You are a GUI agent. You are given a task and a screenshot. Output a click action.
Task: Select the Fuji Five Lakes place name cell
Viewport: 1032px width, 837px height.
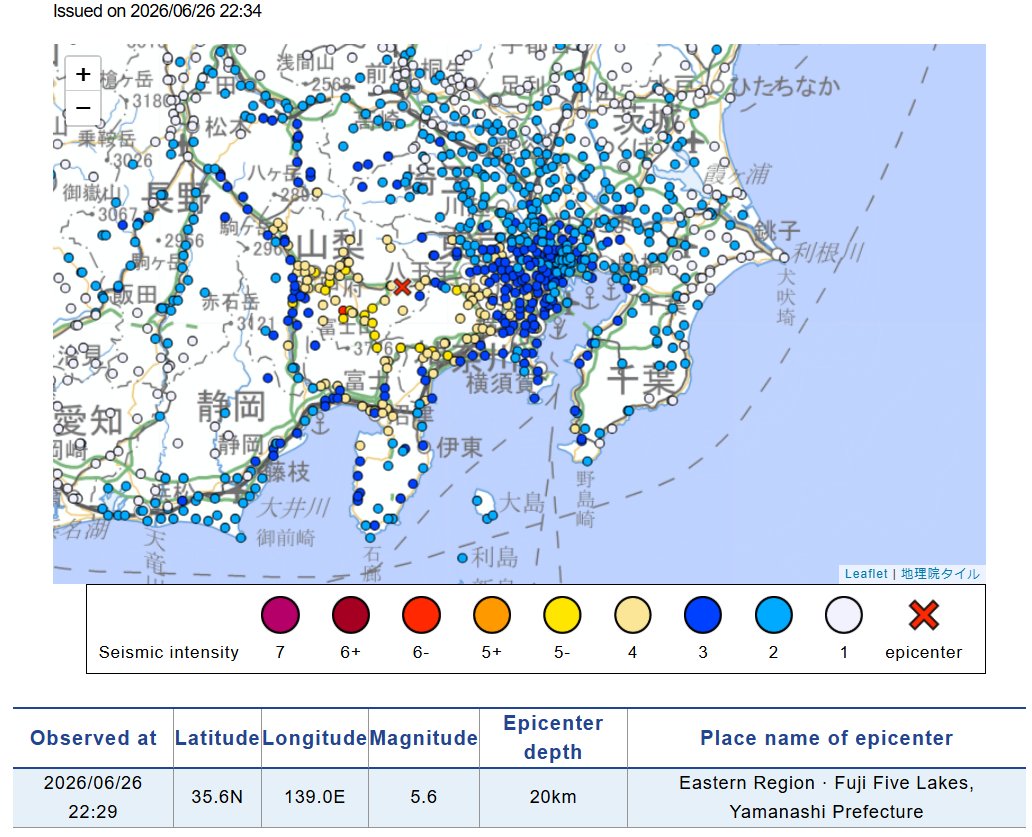(827, 797)
